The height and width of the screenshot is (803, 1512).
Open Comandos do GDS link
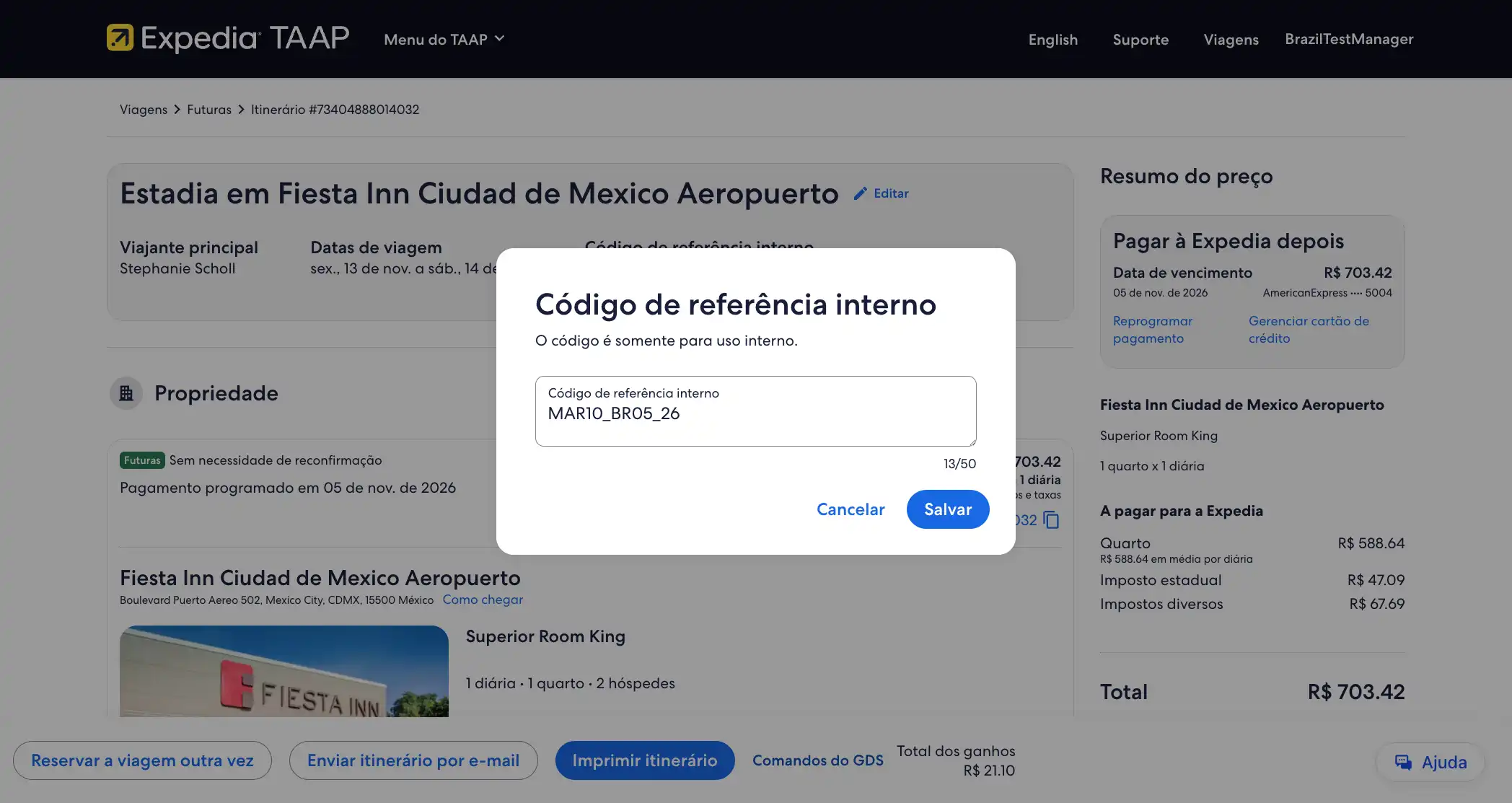point(818,760)
